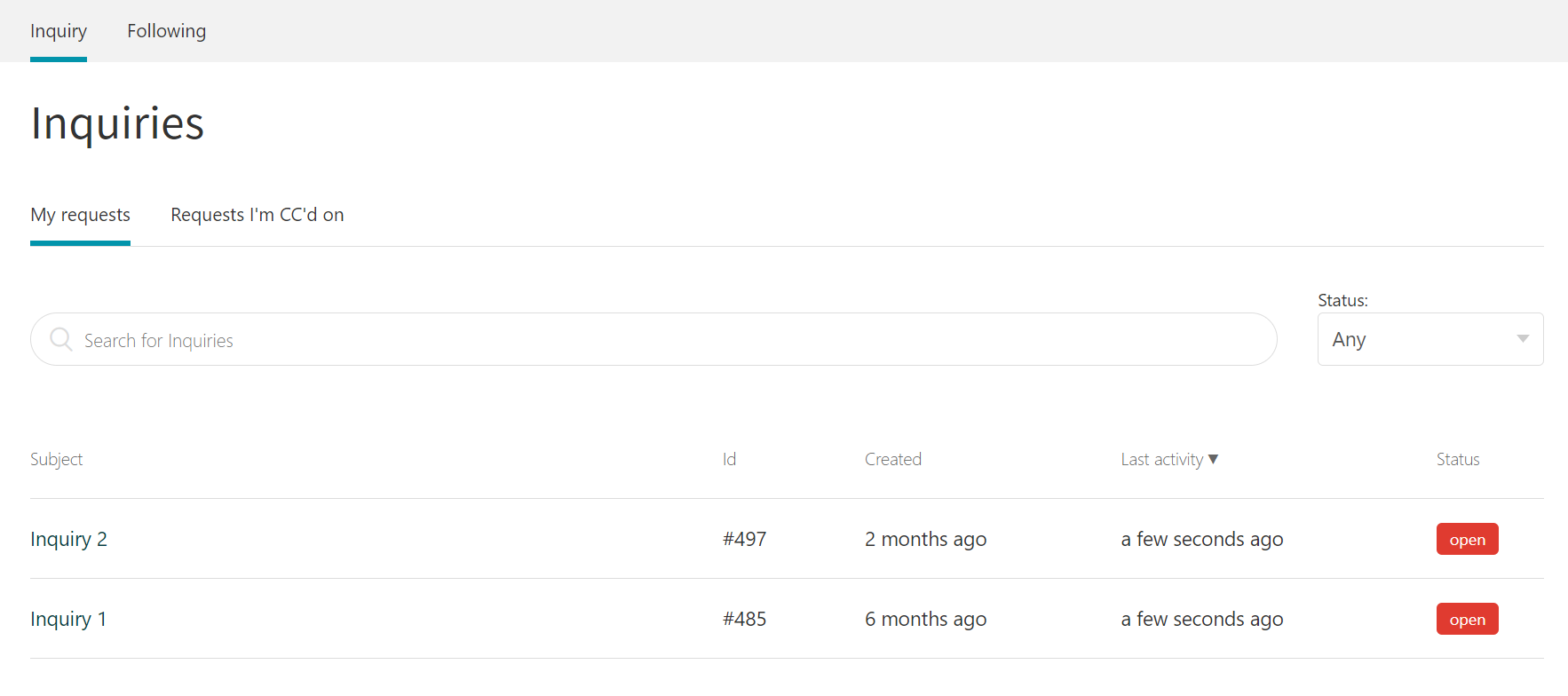Screen dimensions: 1568x696
Task: Open the Requests I'm CC'd on tab
Action: click(x=257, y=214)
